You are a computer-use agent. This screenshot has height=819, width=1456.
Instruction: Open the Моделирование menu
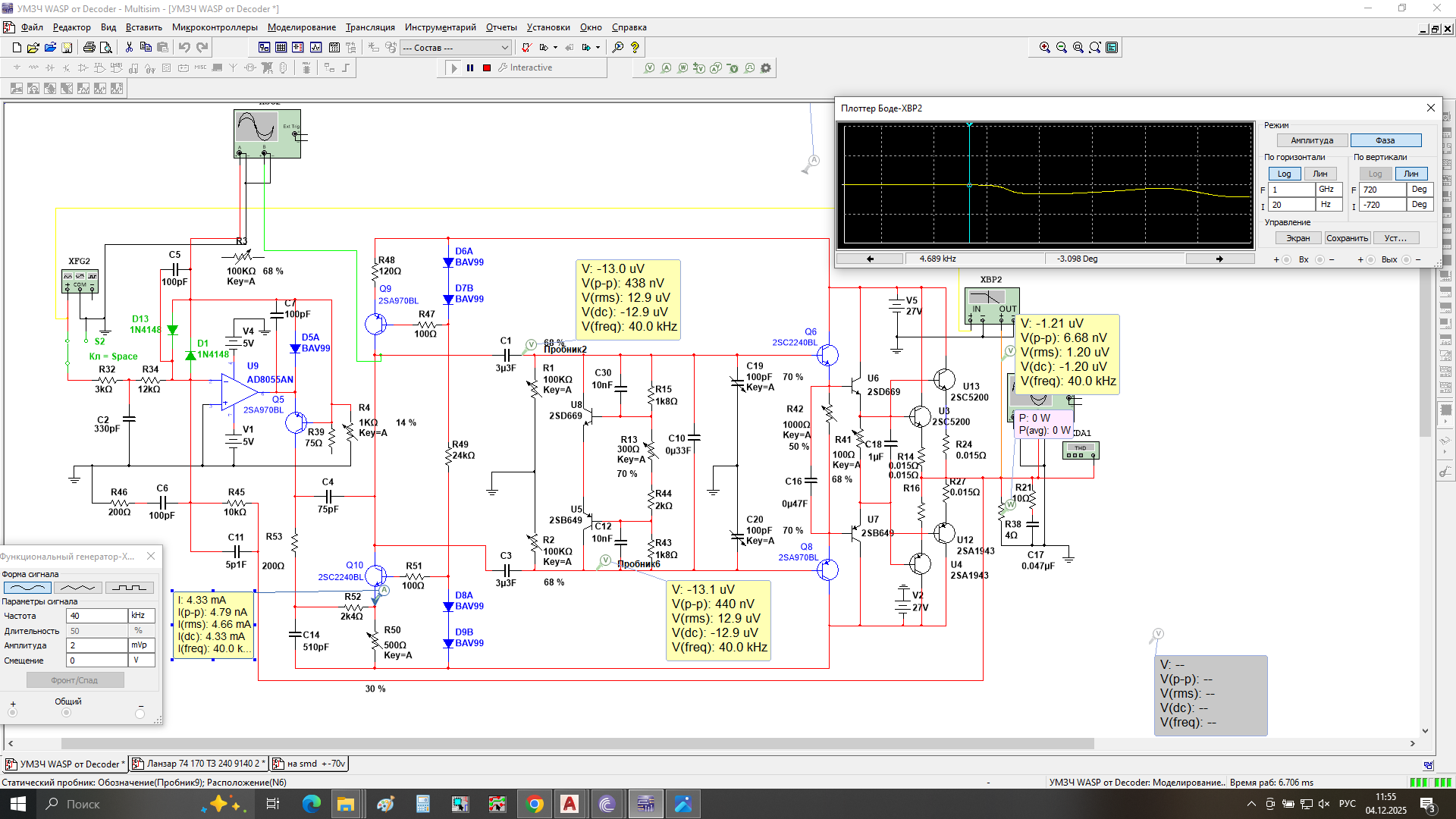click(x=302, y=27)
